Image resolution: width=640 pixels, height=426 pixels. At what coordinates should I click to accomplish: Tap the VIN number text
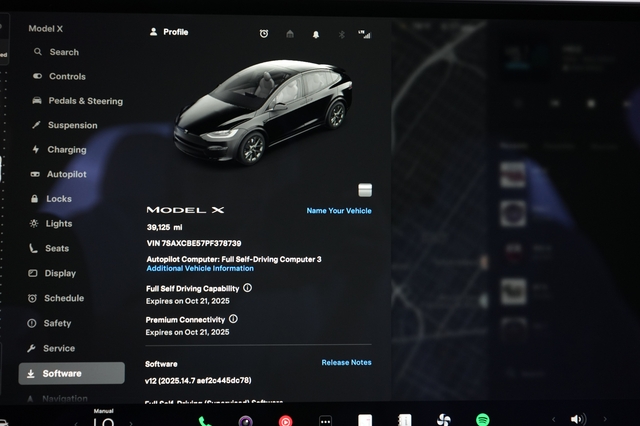[194, 243]
